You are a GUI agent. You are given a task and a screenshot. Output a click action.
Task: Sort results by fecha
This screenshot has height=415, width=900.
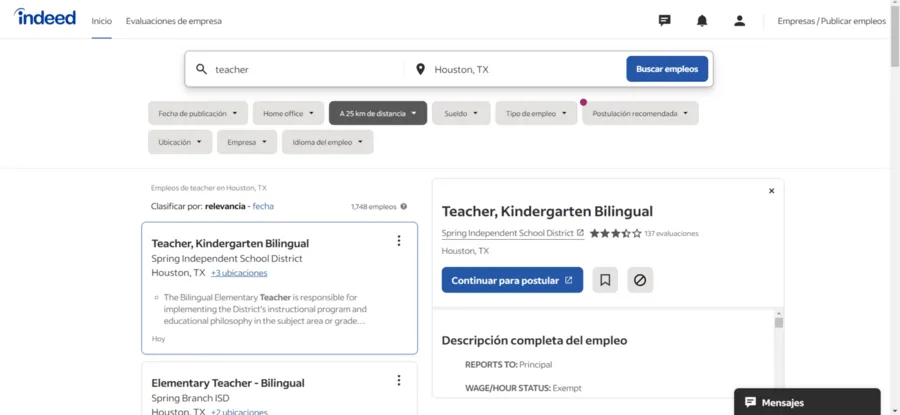pyautogui.click(x=263, y=206)
